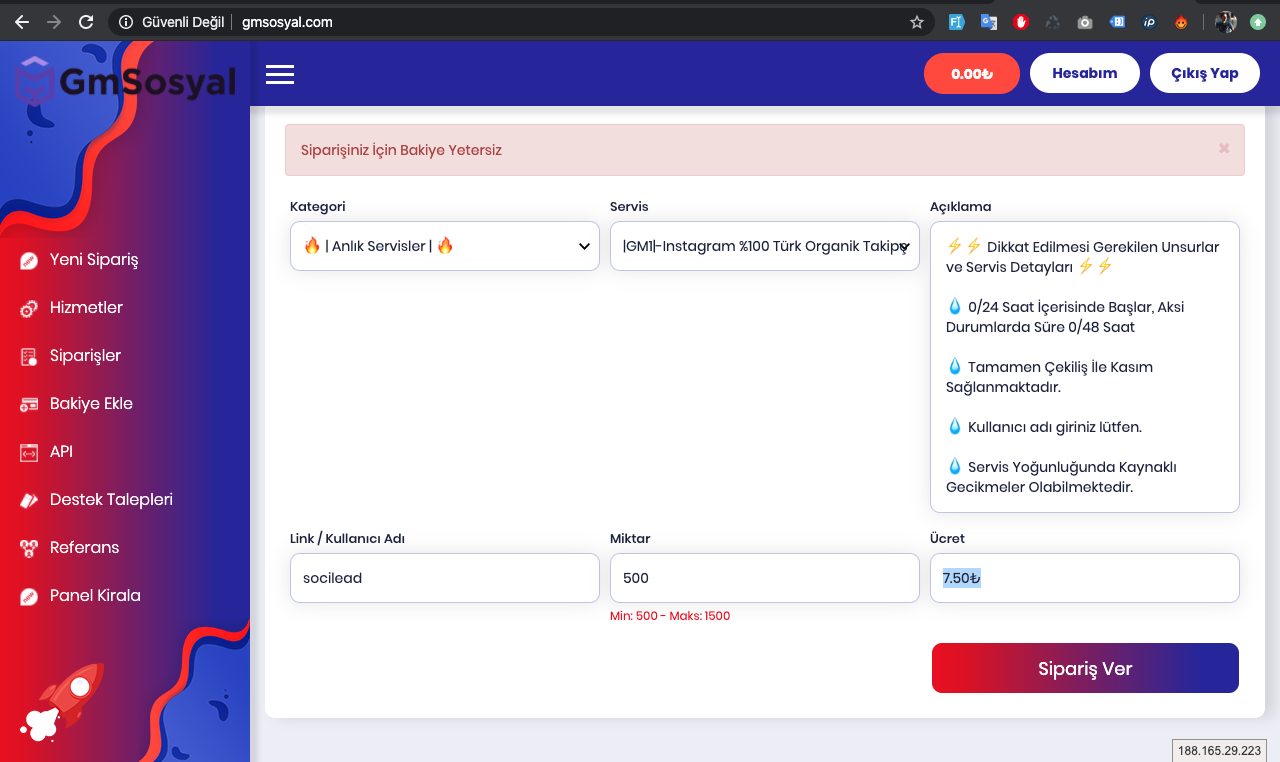The width and height of the screenshot is (1280, 762).
Task: Open Destek Talepleri page
Action: pyautogui.click(x=111, y=500)
